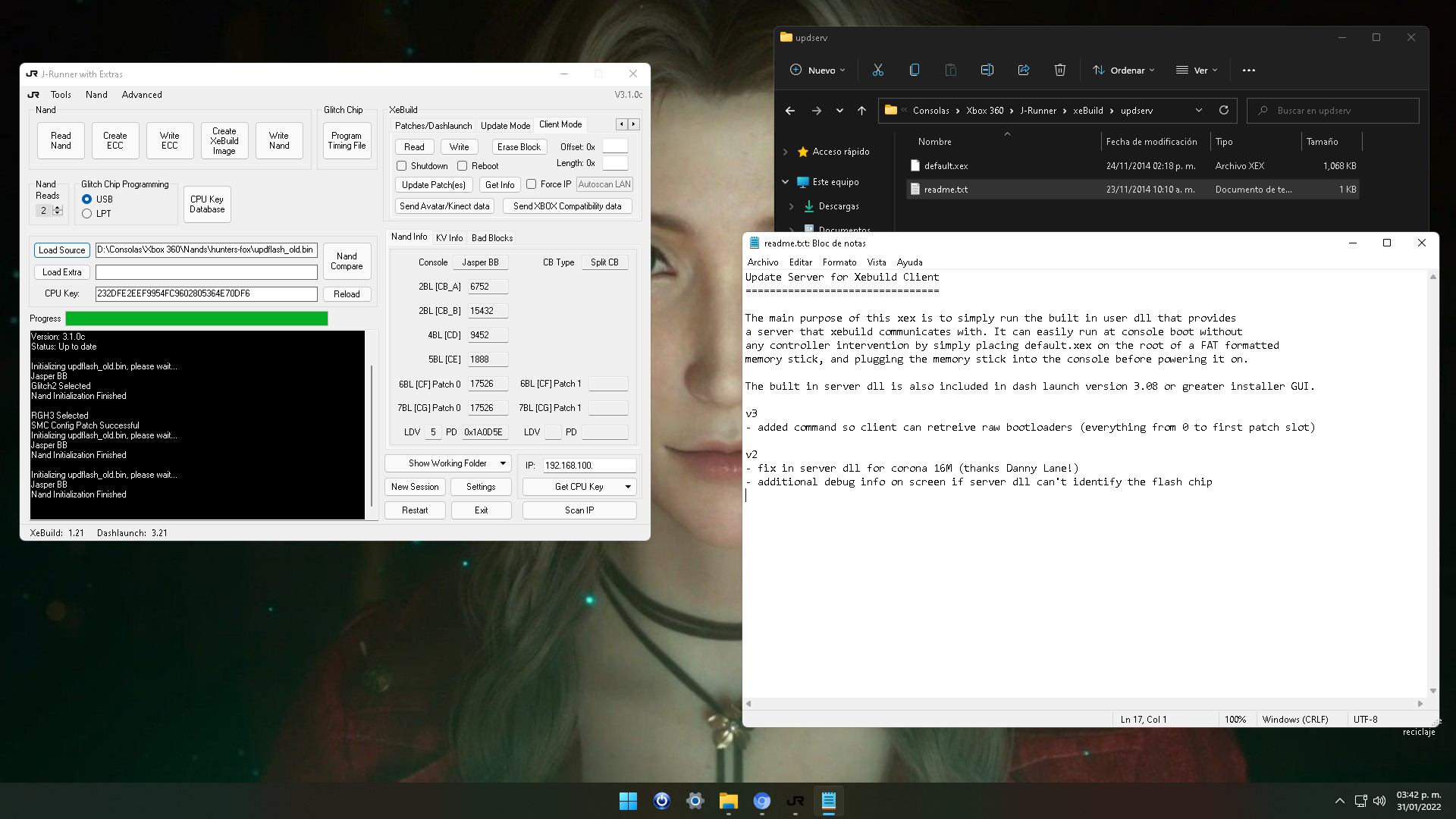Expand the Descargas tree node

(791, 206)
